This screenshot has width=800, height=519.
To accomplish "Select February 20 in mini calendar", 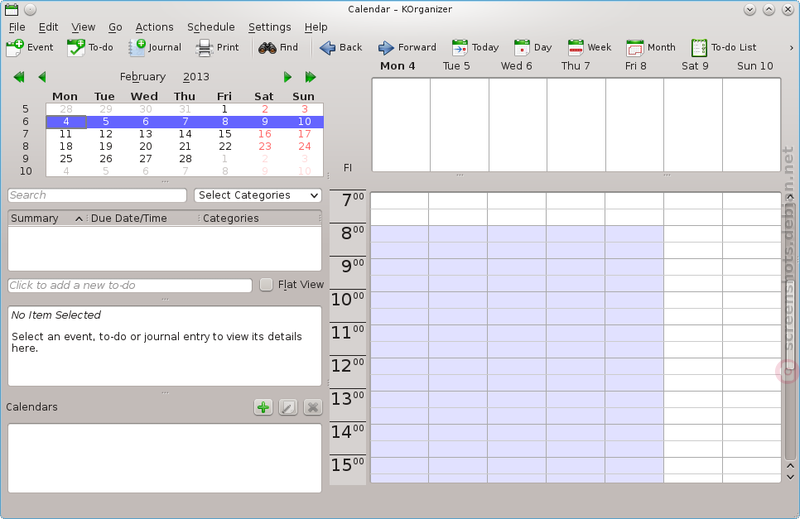I will [x=145, y=146].
